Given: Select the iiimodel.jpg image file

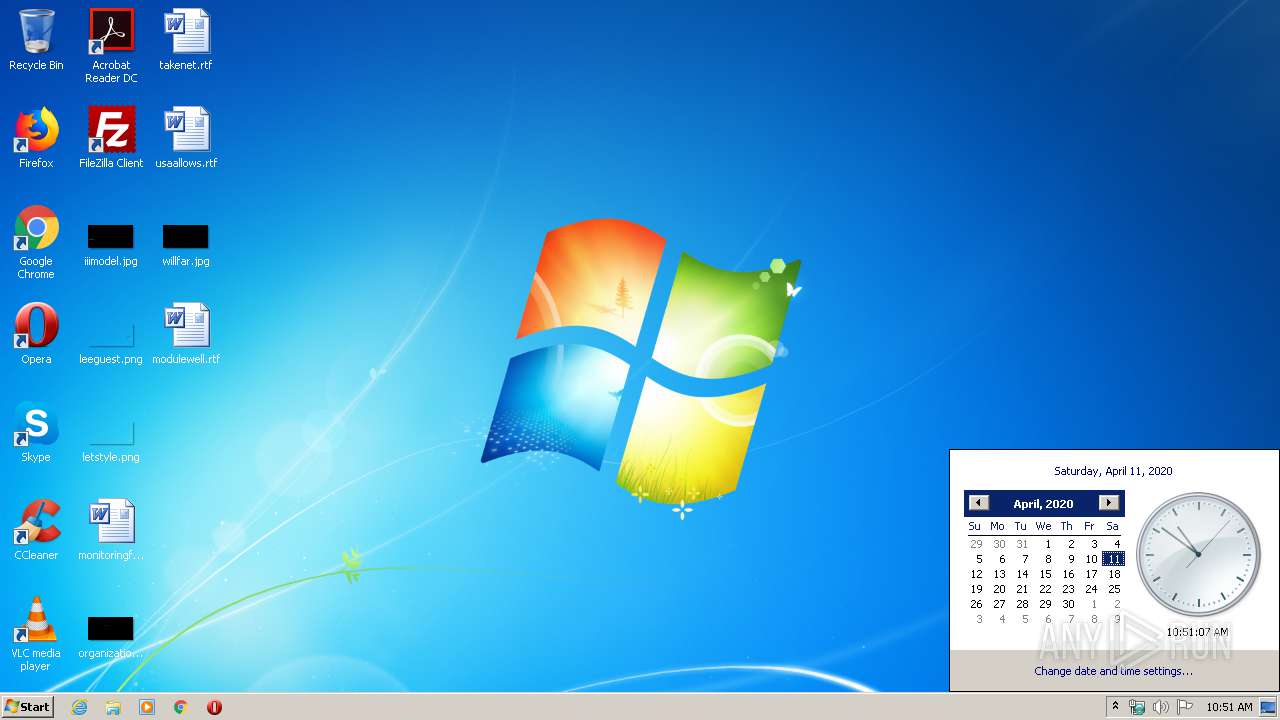Looking at the screenshot, I should pyautogui.click(x=111, y=245).
